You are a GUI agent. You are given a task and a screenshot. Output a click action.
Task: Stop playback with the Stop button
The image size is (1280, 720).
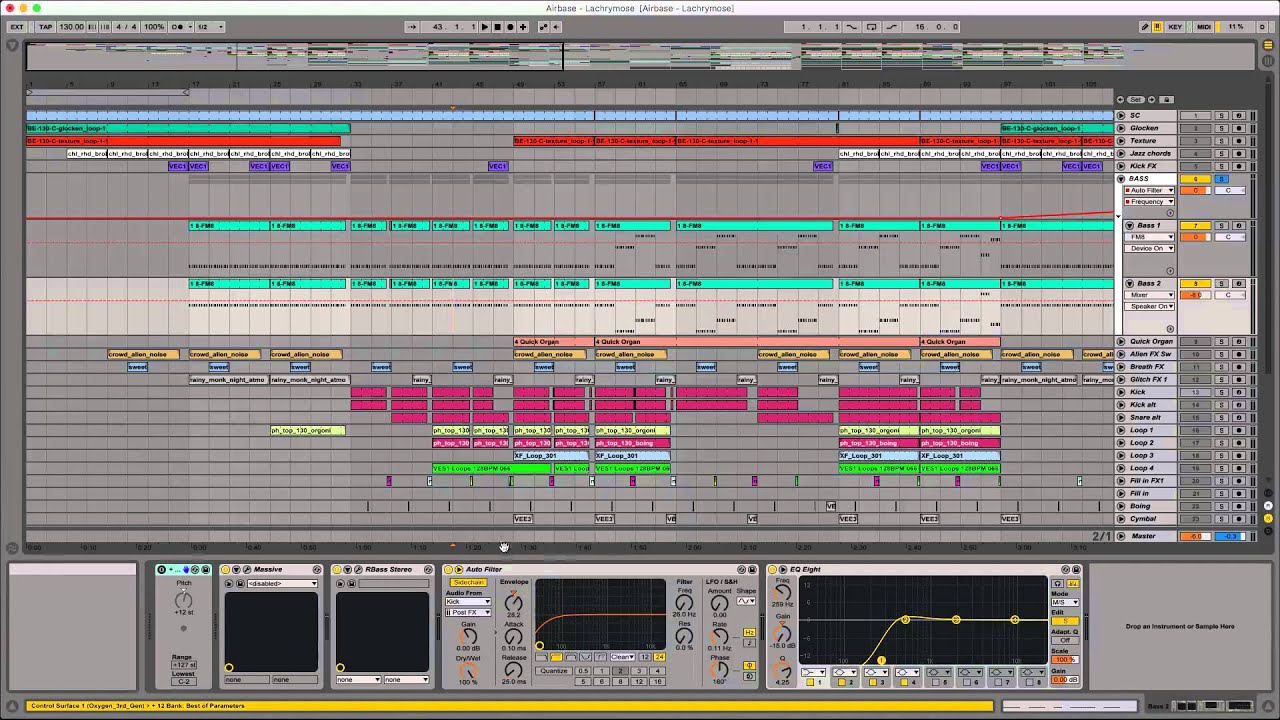pos(497,27)
